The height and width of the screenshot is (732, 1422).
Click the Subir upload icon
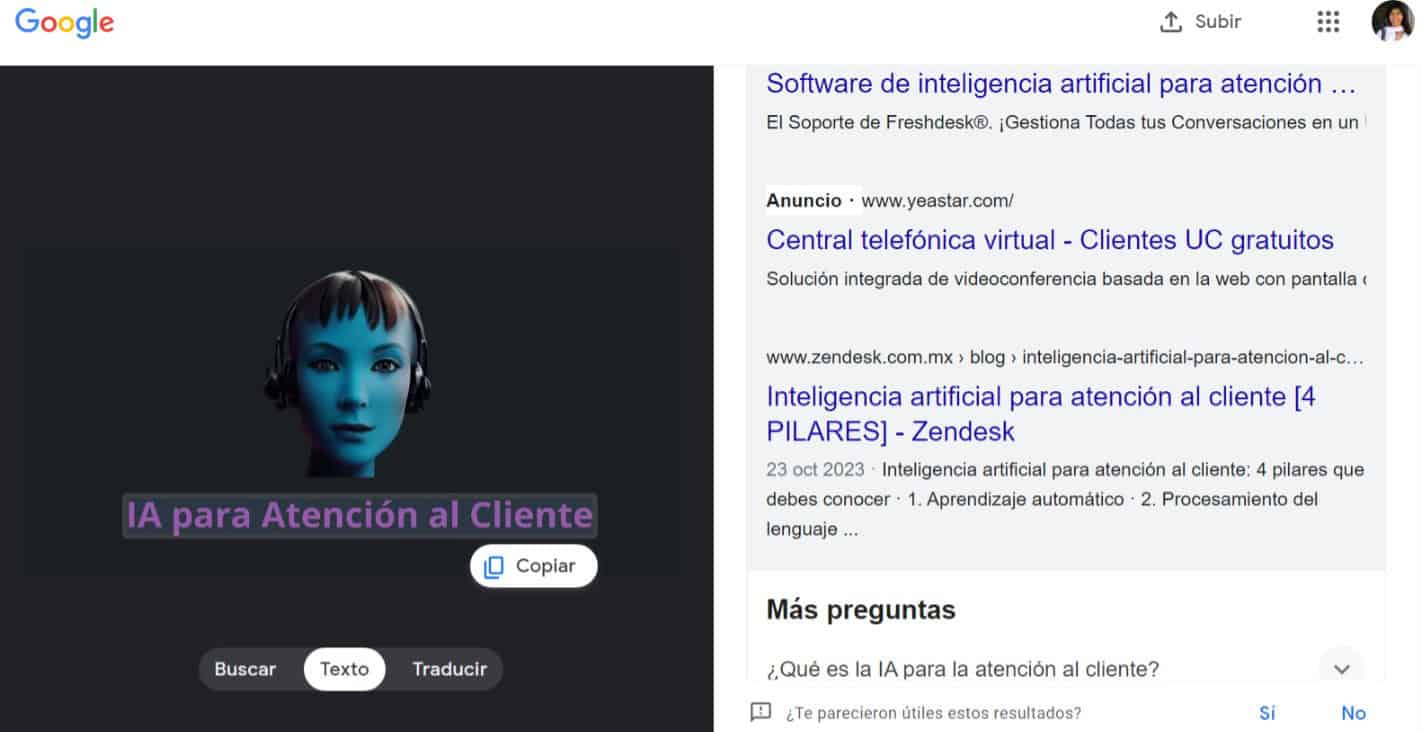coord(1171,22)
